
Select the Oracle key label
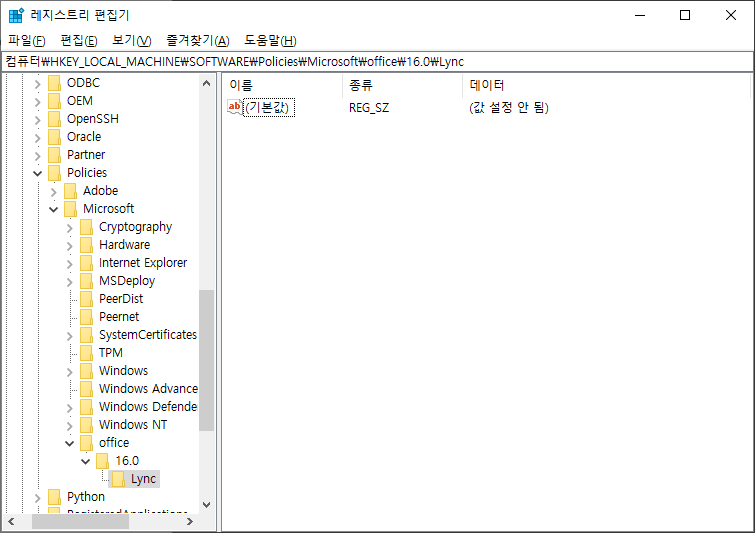[x=84, y=137]
